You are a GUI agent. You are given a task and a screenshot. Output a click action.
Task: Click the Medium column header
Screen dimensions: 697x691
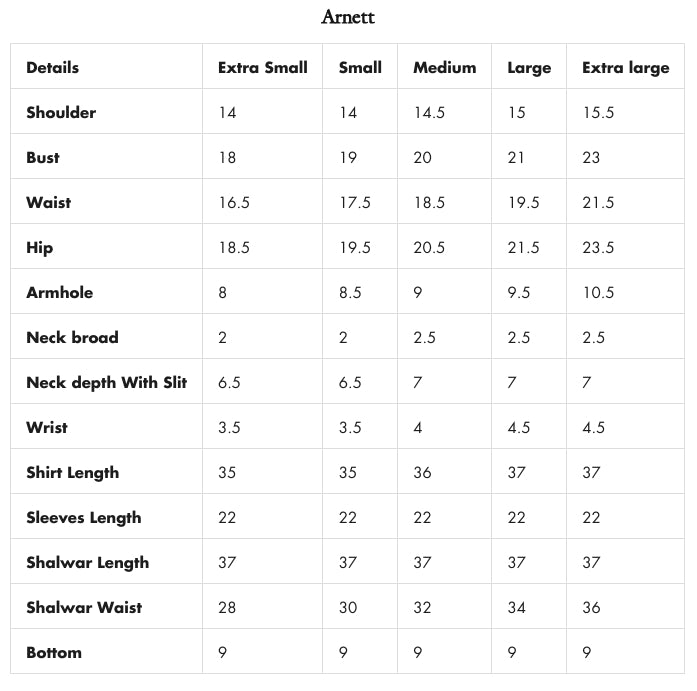[x=444, y=68]
